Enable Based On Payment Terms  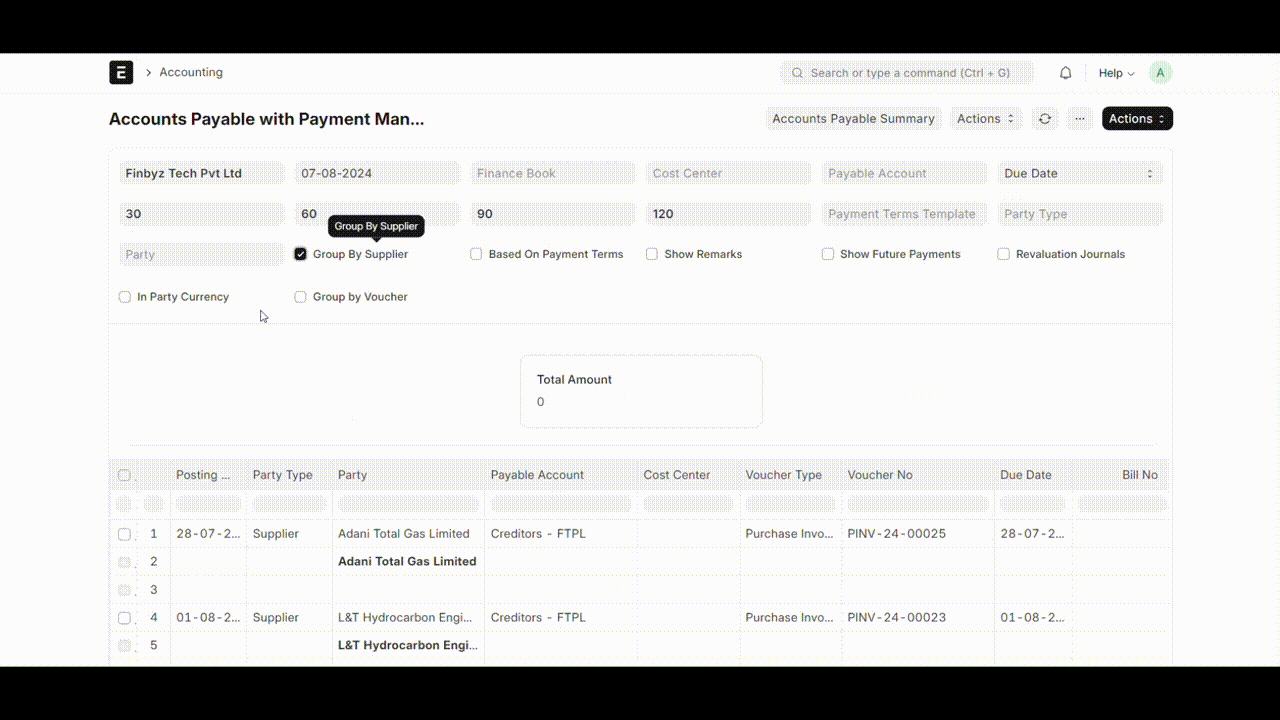(x=476, y=254)
